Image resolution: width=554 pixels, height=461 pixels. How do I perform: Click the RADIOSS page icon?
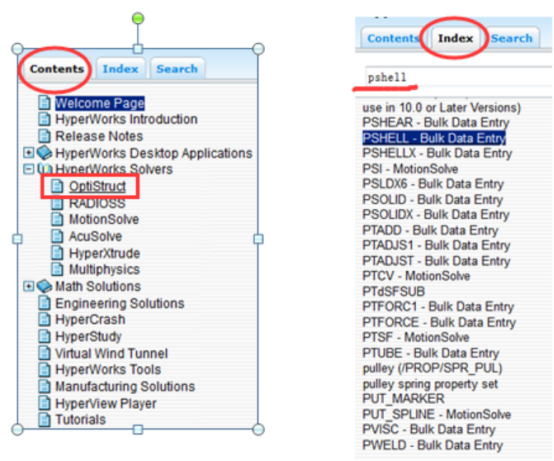coord(57,203)
